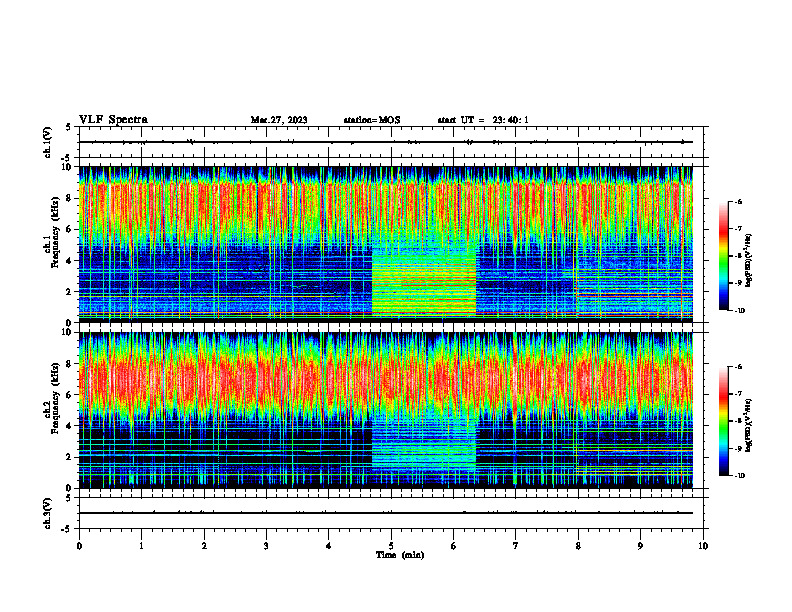Image resolution: width=792 pixels, height=612 pixels.
Task: Click the "station=MOS" header text
Action: pos(372,120)
